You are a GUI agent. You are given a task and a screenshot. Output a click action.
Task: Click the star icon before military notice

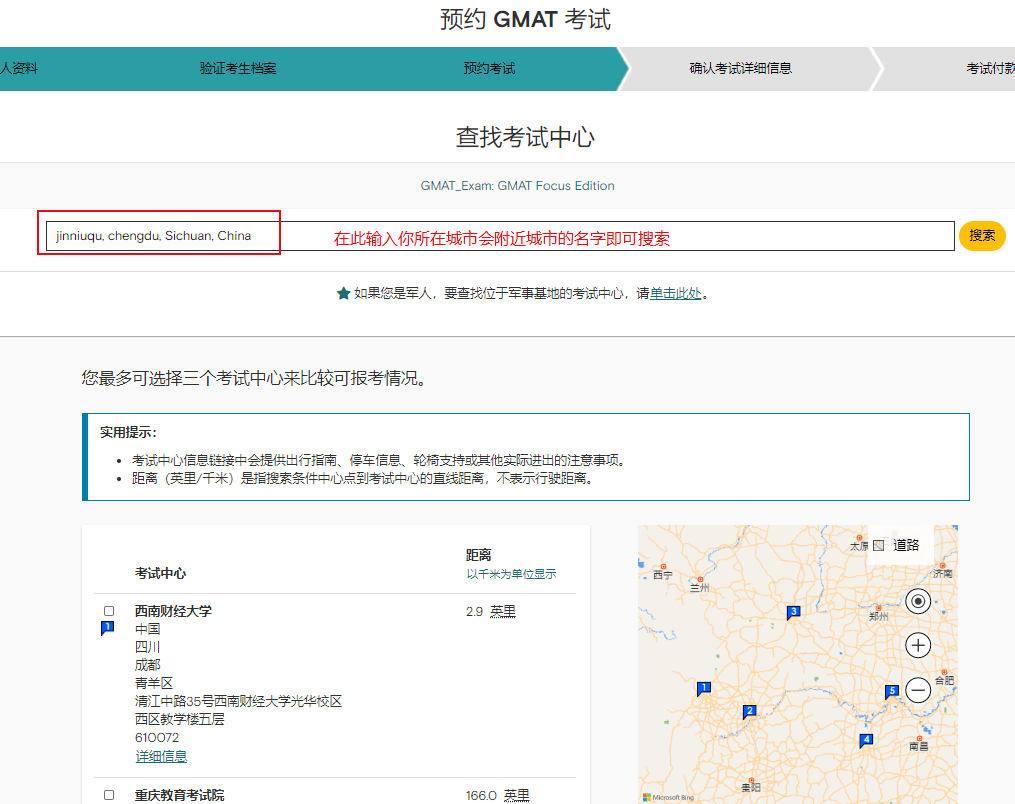[343, 293]
